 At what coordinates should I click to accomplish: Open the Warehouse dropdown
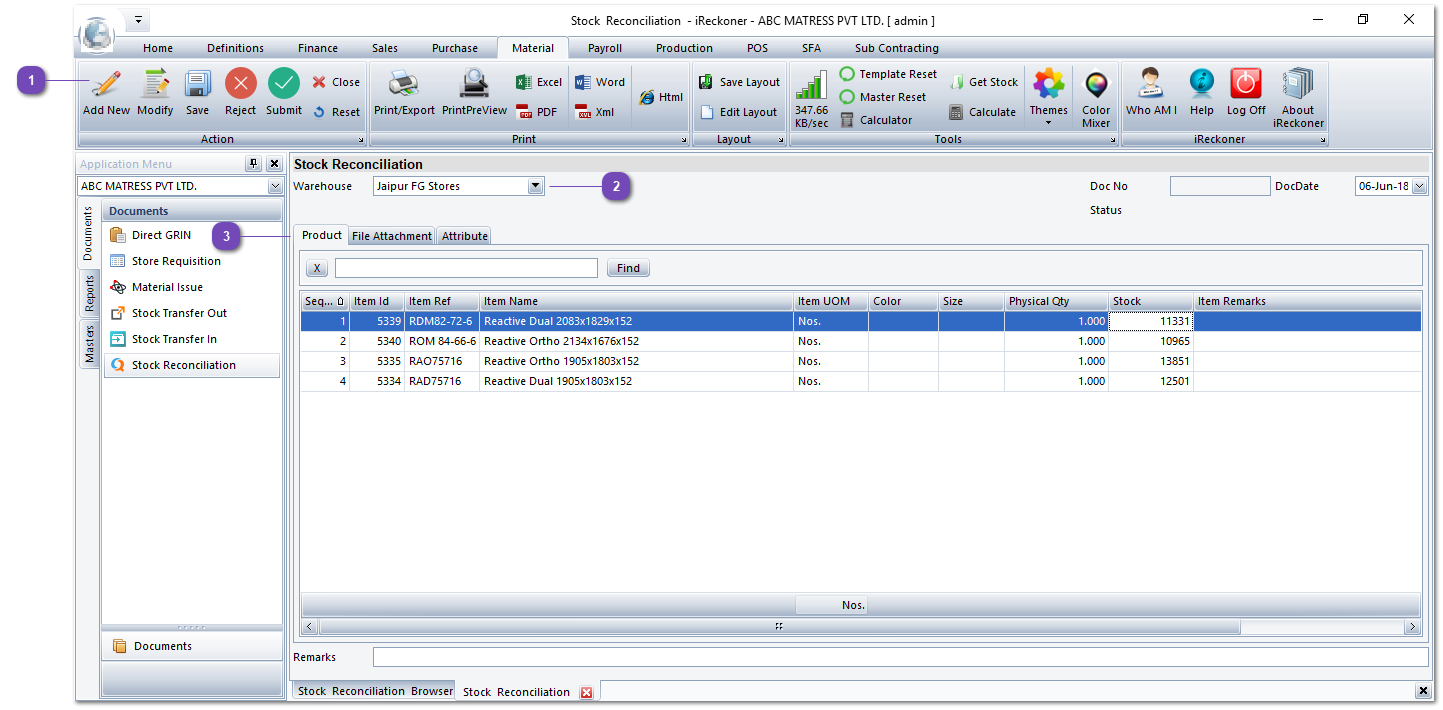pyautogui.click(x=536, y=185)
